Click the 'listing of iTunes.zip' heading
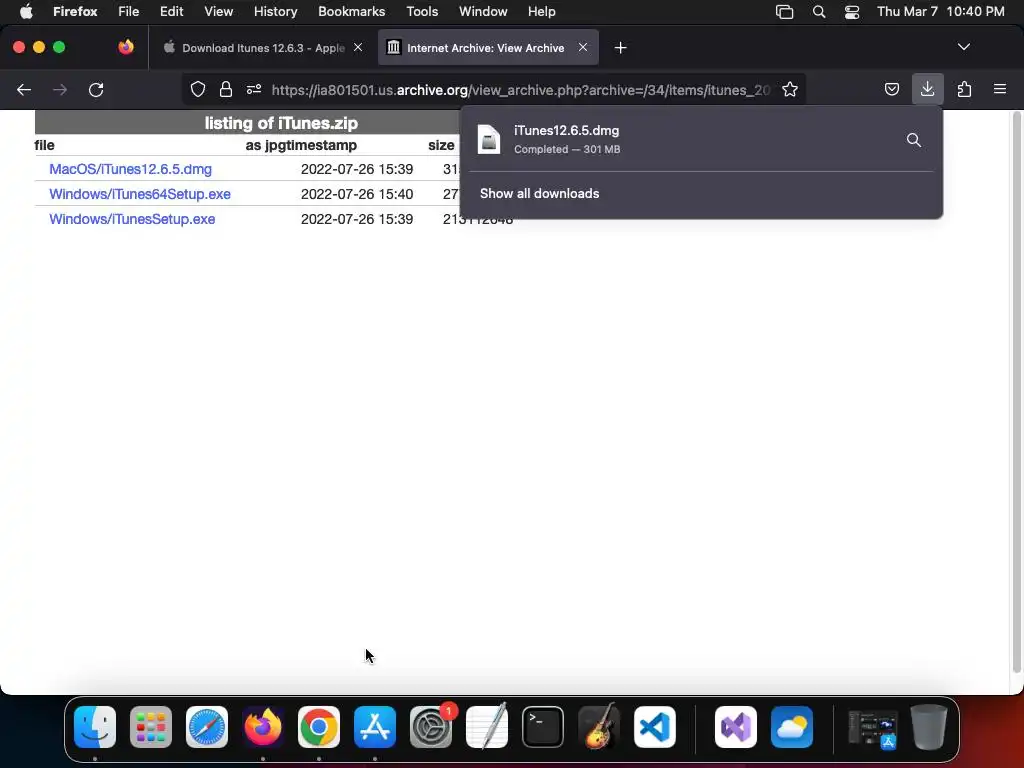 point(281,123)
